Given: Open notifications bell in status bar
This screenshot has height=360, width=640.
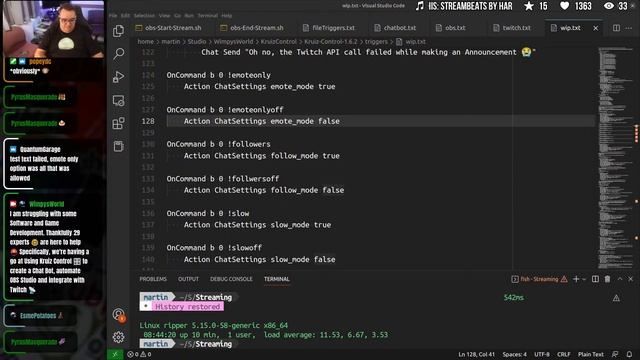Looking at the screenshot, I should pyautogui.click(x=629, y=354).
